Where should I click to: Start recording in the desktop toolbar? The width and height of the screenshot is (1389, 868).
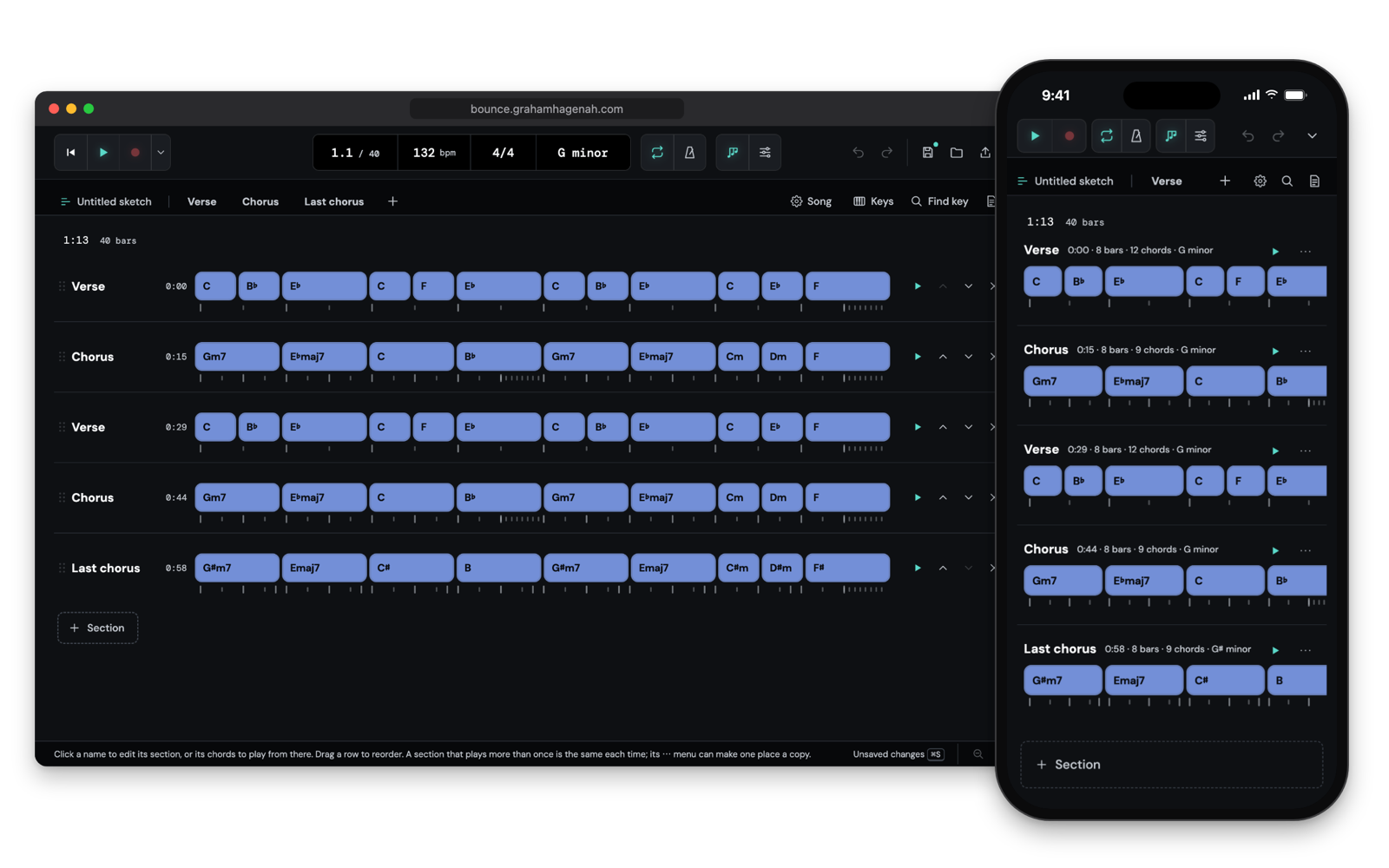click(x=135, y=153)
